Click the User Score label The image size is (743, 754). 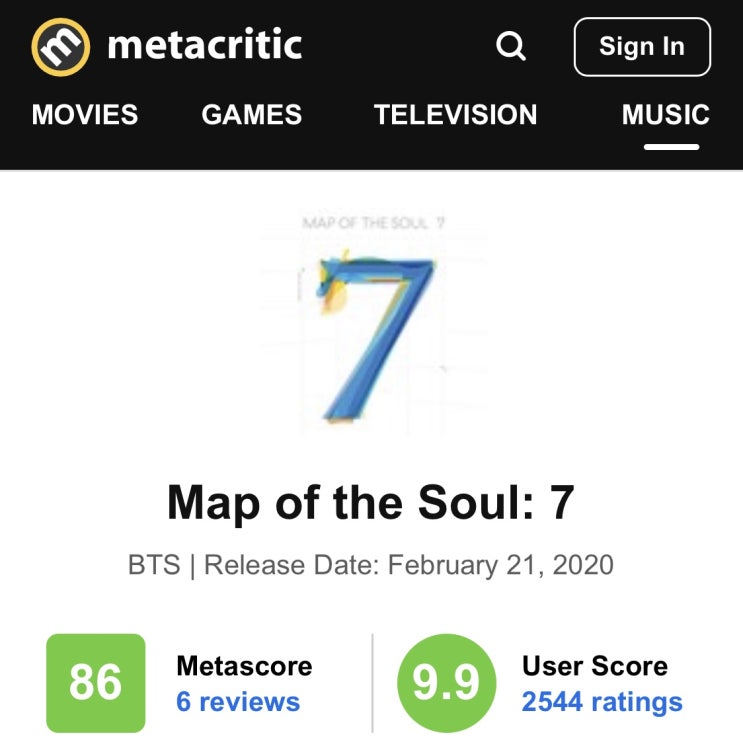click(595, 666)
